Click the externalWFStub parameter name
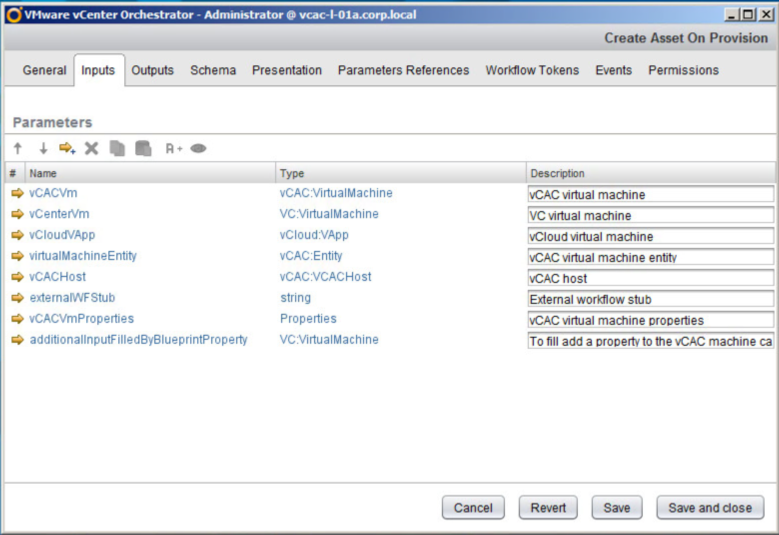779x535 pixels. pyautogui.click(x=72, y=297)
